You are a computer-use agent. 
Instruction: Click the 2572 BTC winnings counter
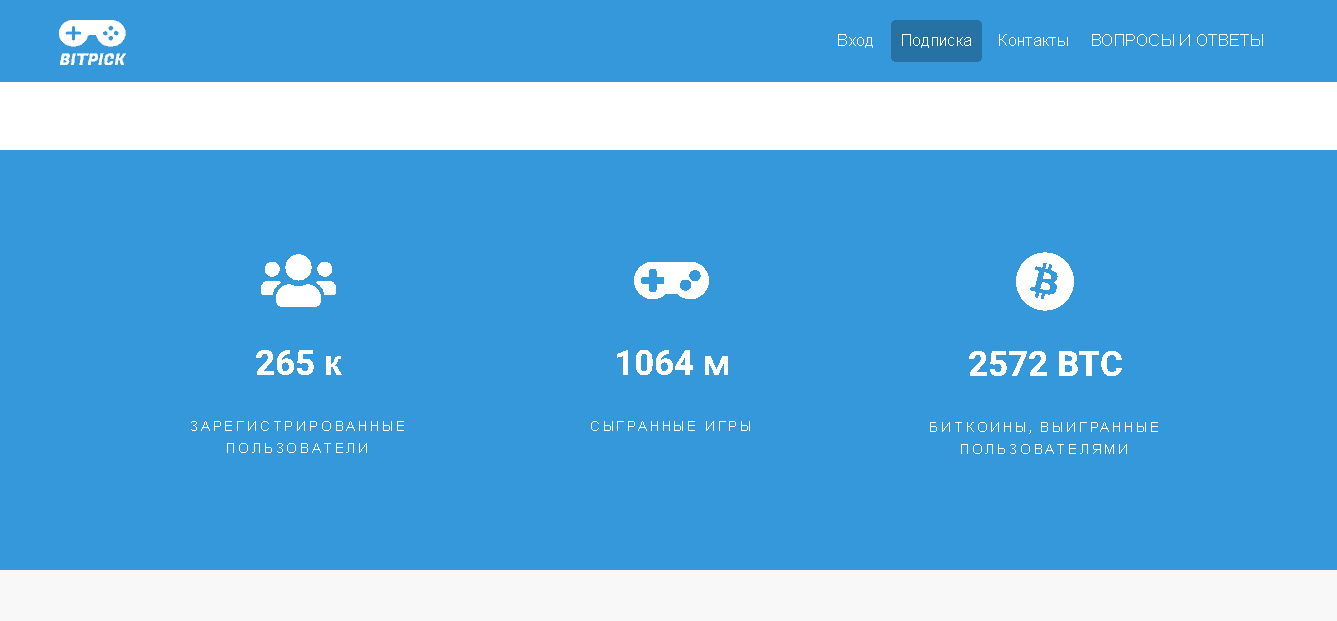coord(1045,364)
